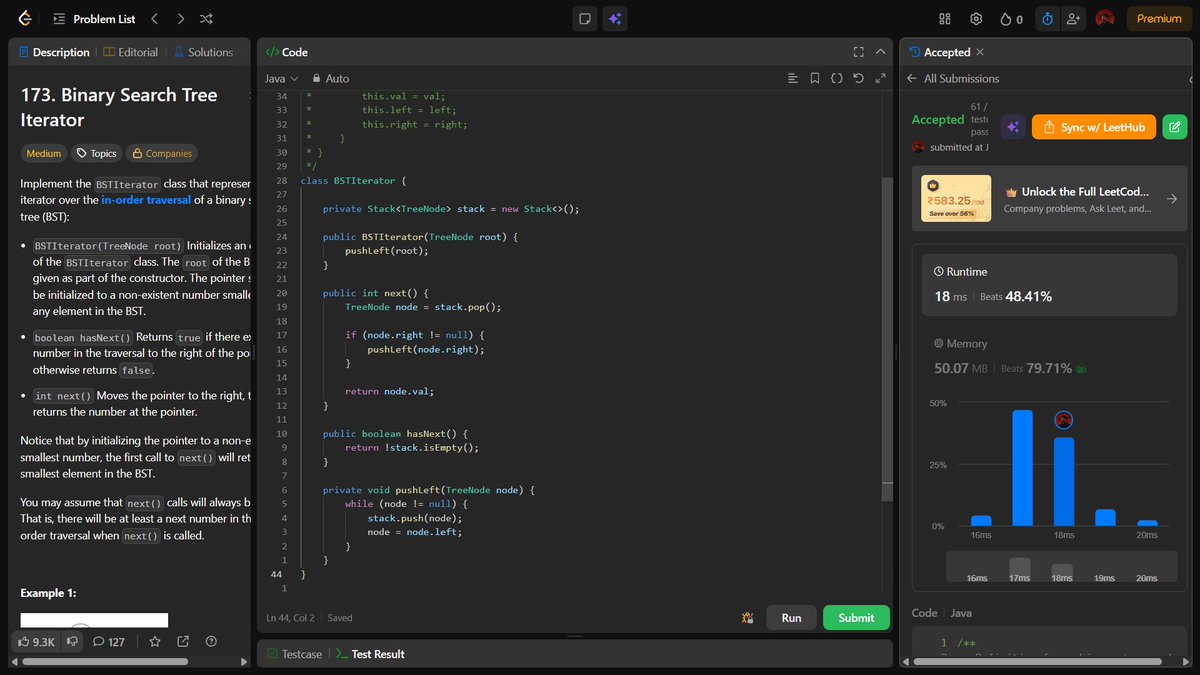Toggle the Auto lock setting

coord(331,78)
